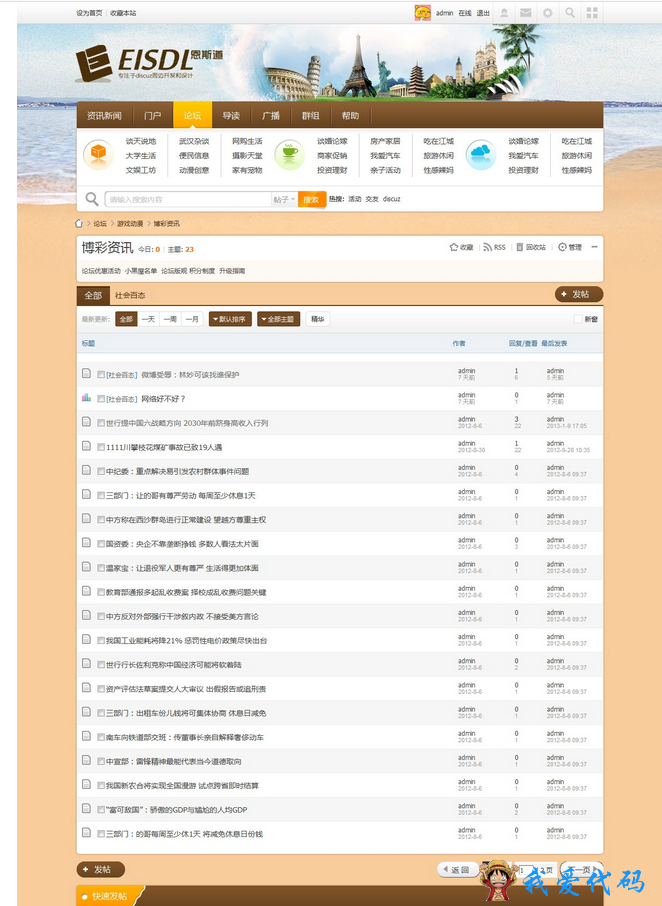Check the box for 教育部通报 thread
The image size is (662, 906).
101,592
